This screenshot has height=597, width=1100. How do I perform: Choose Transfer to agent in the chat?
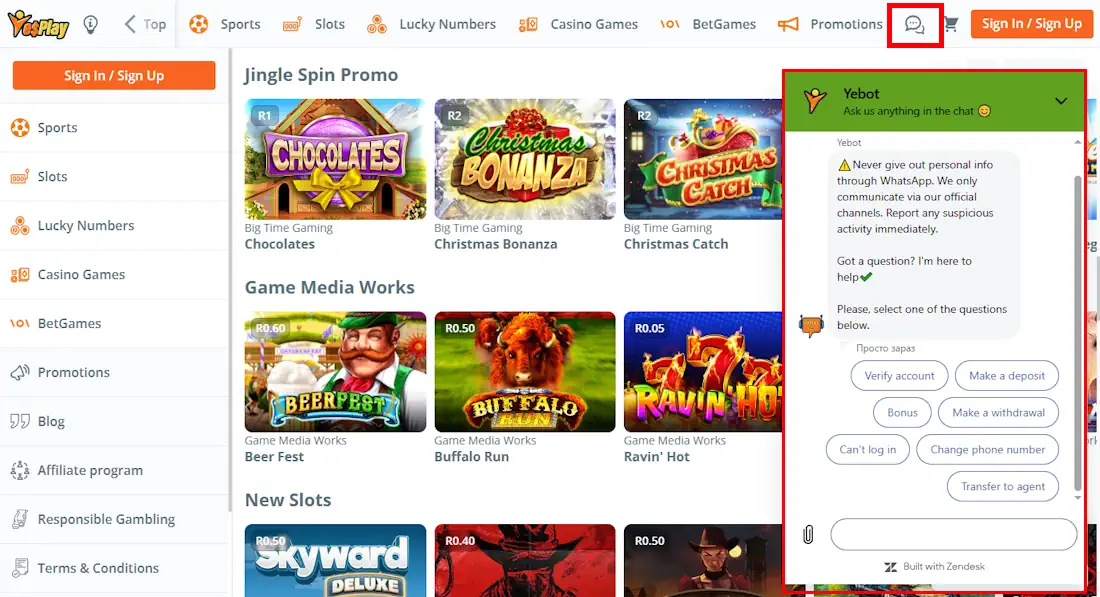click(x=1002, y=486)
